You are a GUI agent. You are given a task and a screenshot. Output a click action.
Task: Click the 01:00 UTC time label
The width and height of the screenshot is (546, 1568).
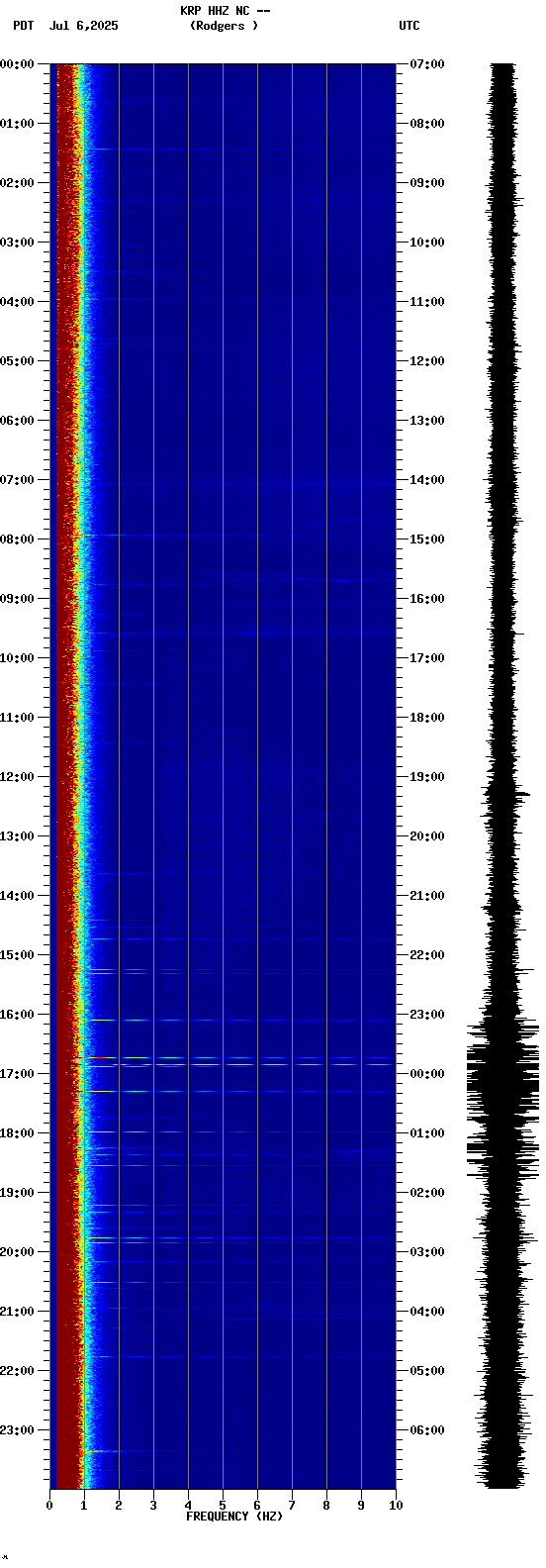(x=427, y=1133)
